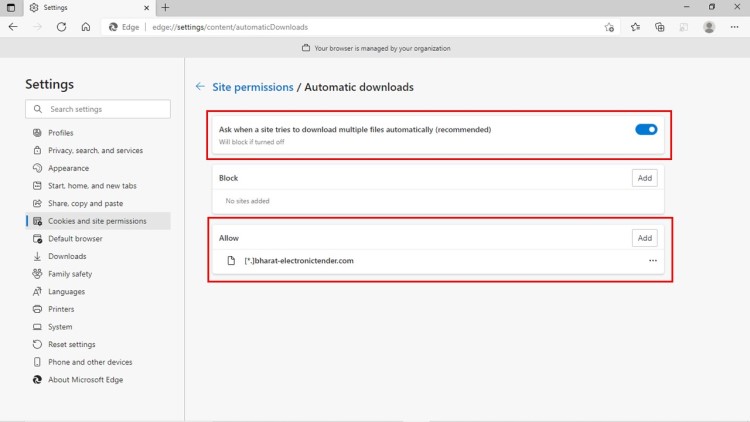The height and width of the screenshot is (422, 750).
Task: Click the Site permissions breadcrumb link
Action: [x=252, y=87]
